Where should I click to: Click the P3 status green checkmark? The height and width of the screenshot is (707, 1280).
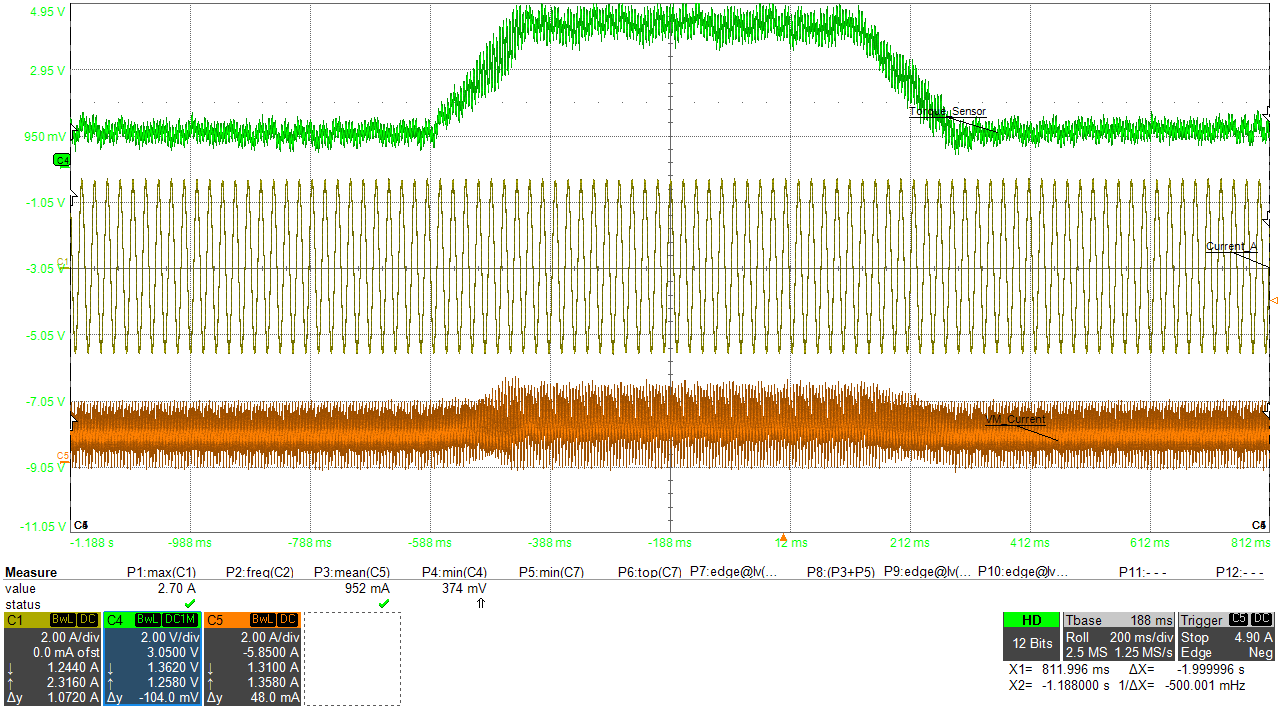click(383, 604)
